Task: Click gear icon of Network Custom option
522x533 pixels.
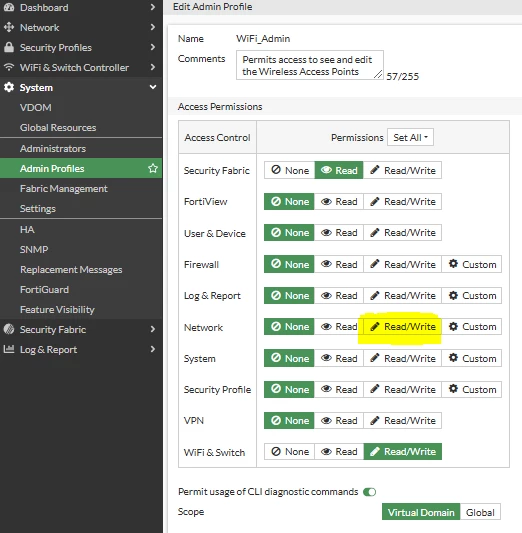Action: (x=453, y=326)
